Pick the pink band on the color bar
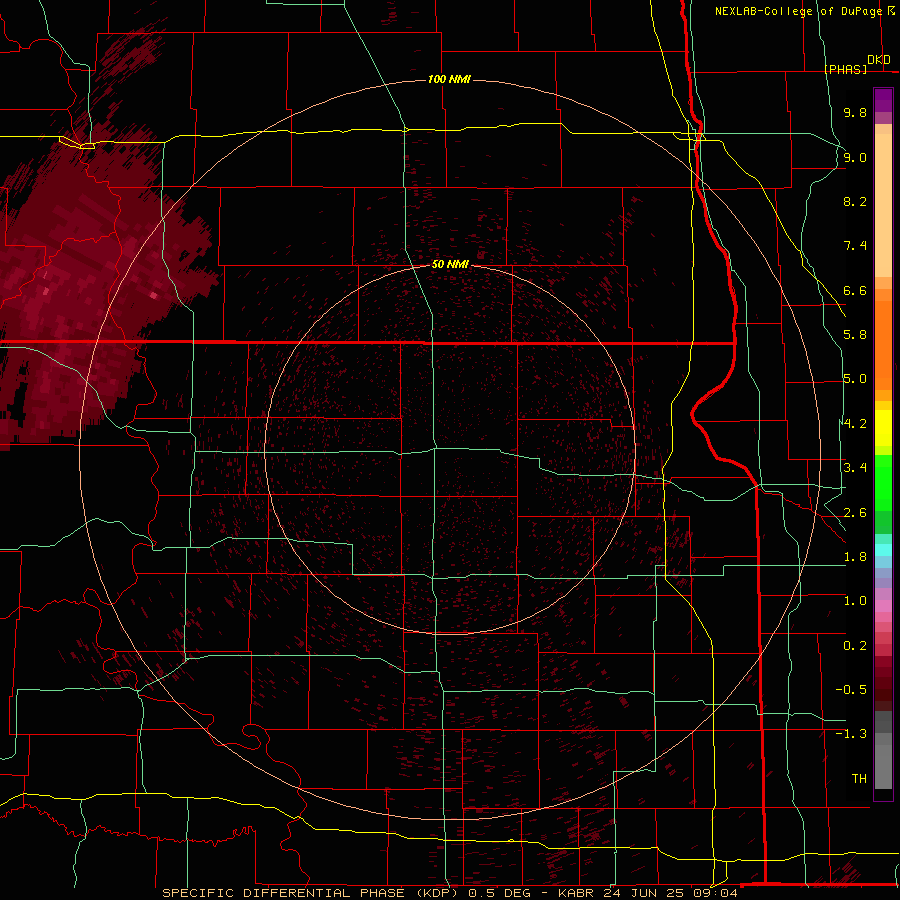This screenshot has width=900, height=900. tap(883, 606)
